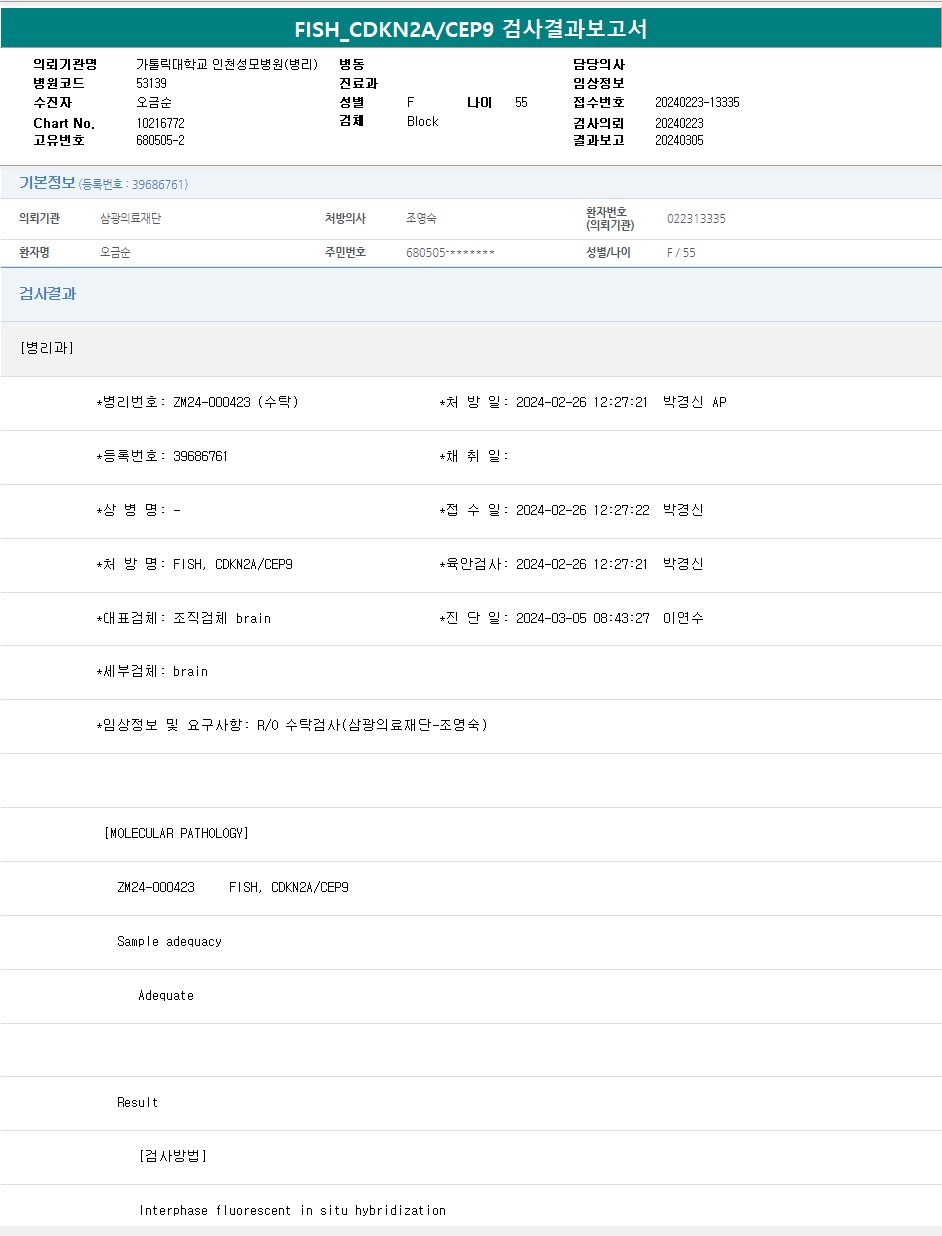The image size is (942, 1236).
Task: Click the [병리과] section label
Action: point(46,348)
